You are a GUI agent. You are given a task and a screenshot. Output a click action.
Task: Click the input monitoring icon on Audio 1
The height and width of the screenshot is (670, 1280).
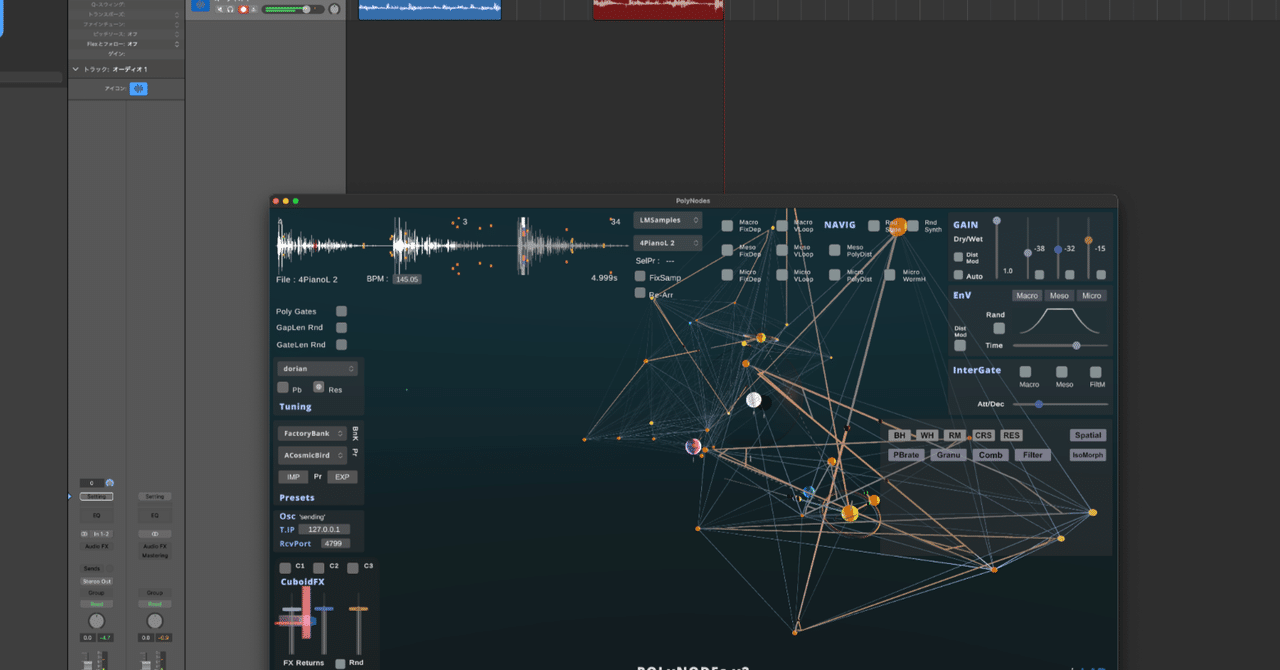(254, 9)
